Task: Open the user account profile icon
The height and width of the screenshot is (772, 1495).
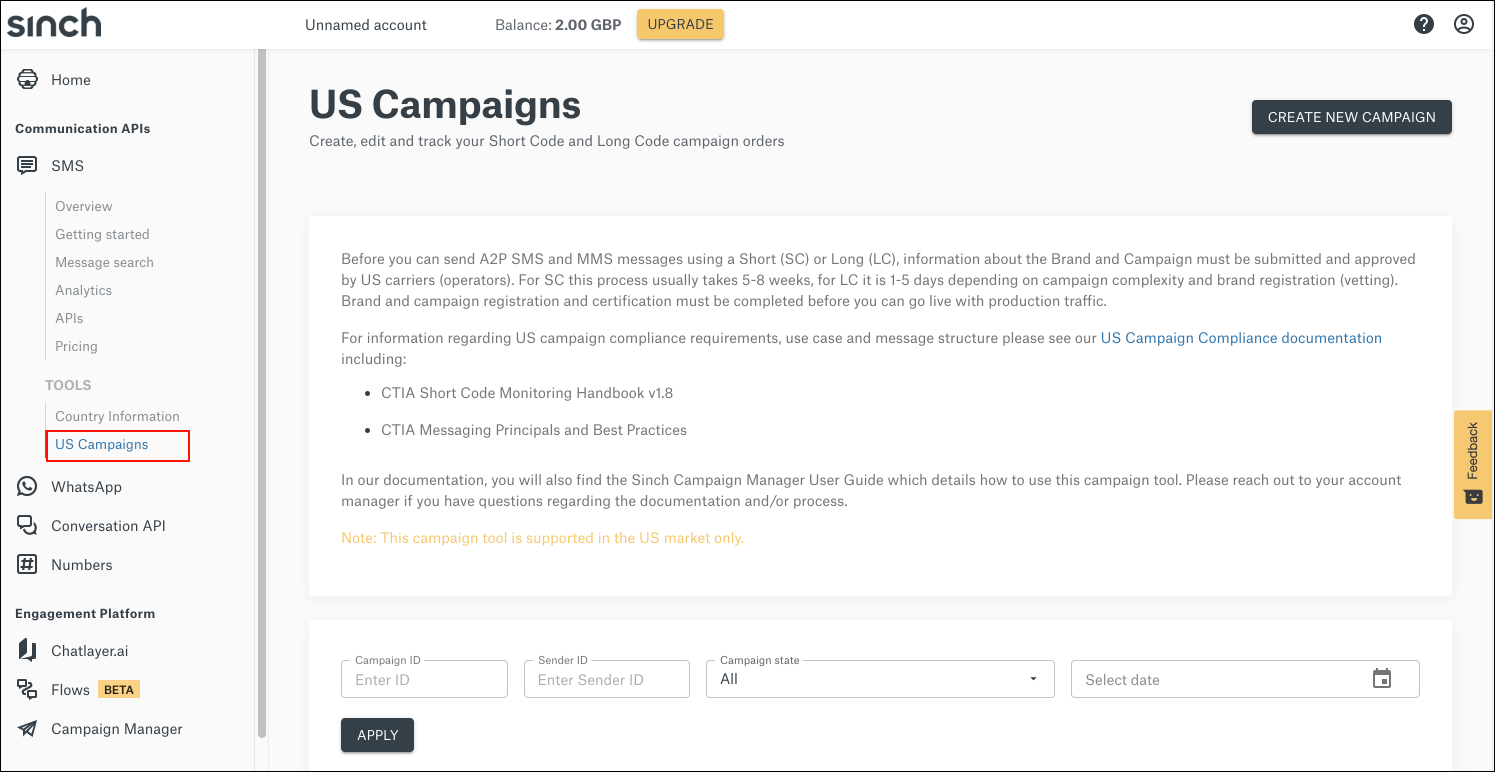Action: [x=1464, y=25]
